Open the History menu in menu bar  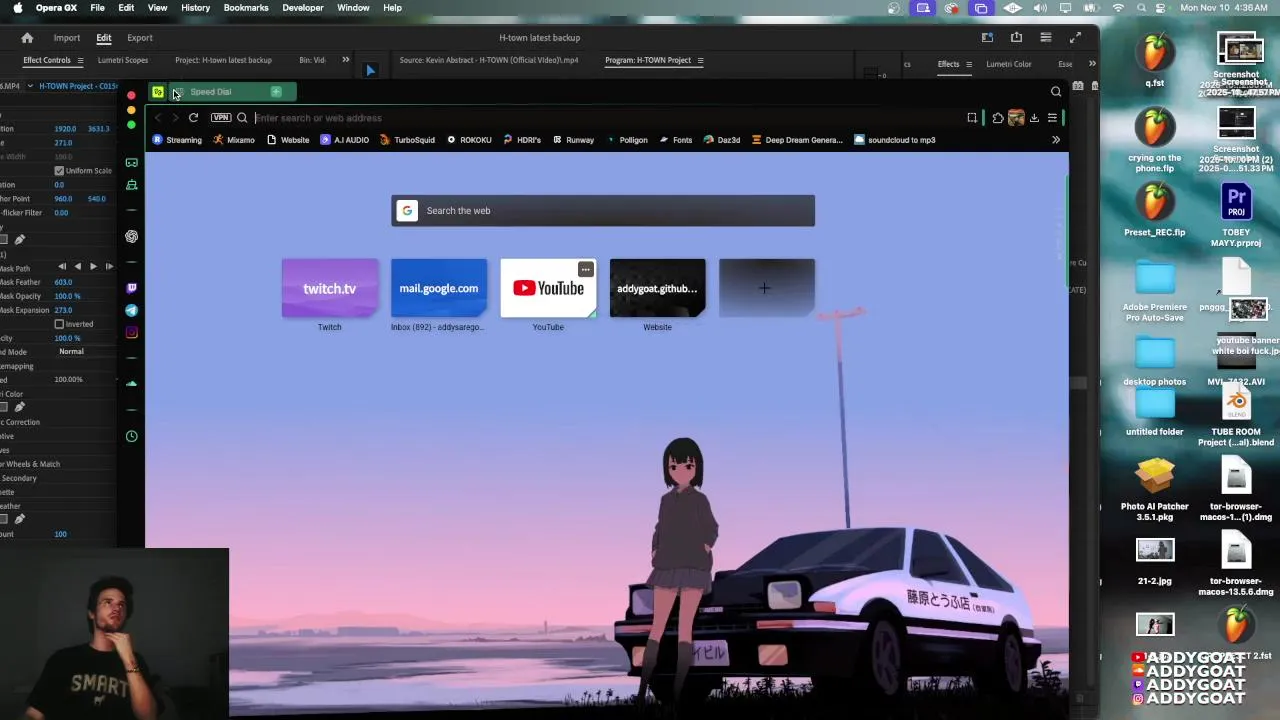point(195,8)
